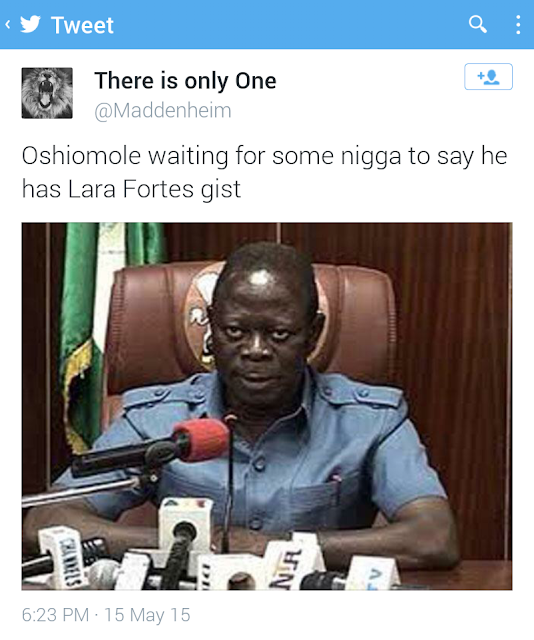Click the word 'Oshiomole' in tweet text
This screenshot has height=640, width=534.
tap(81, 156)
